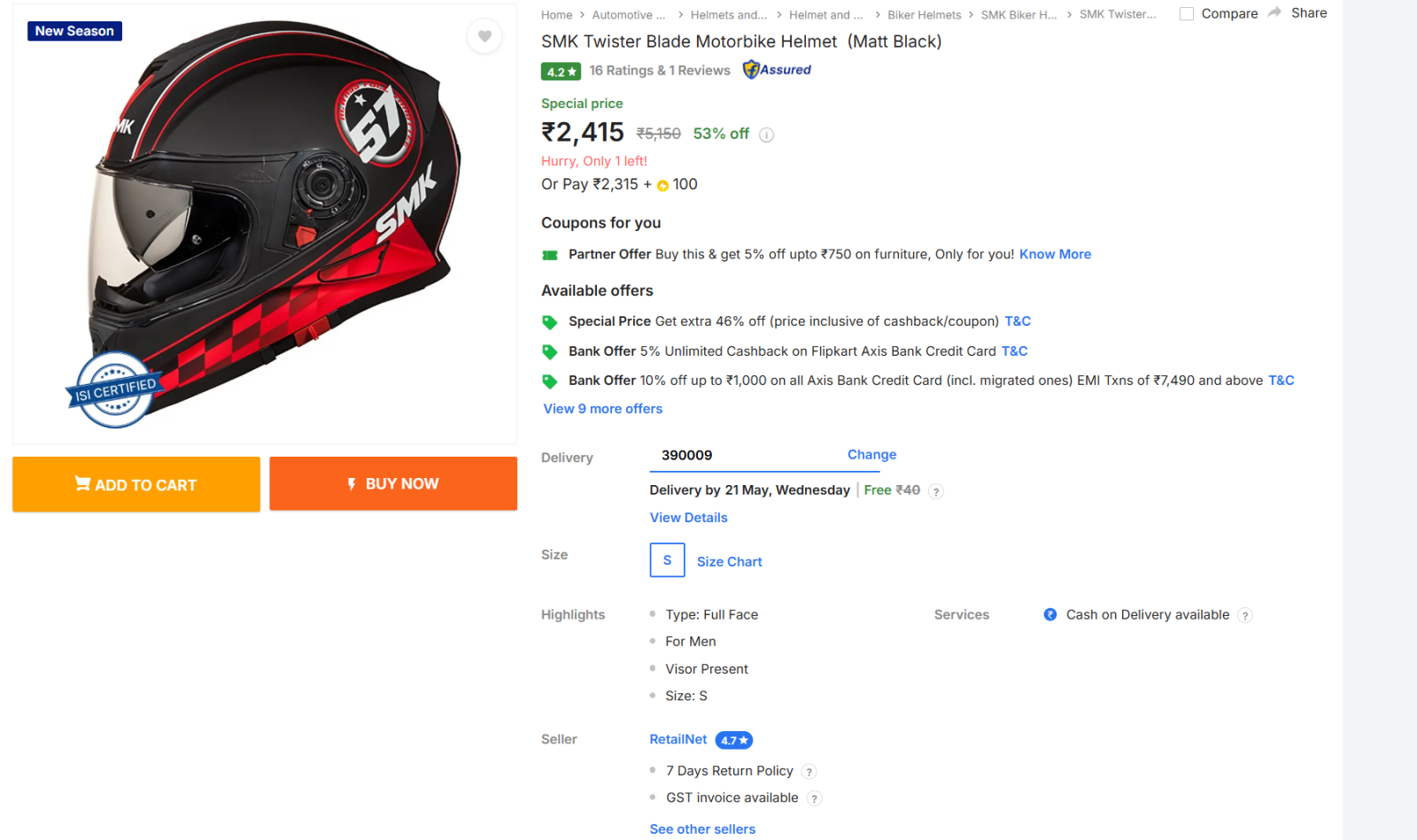Image resolution: width=1417 pixels, height=840 pixels.
Task: Open the helmet product image
Action: pyautogui.click(x=265, y=224)
